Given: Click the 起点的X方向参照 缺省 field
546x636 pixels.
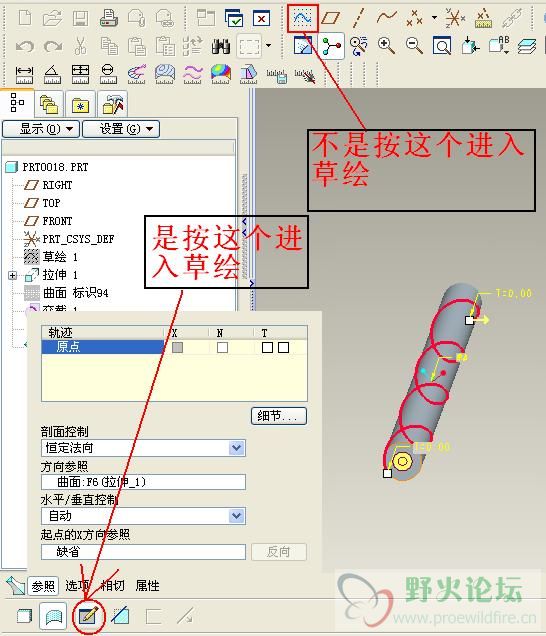Looking at the screenshot, I should coord(144,552).
